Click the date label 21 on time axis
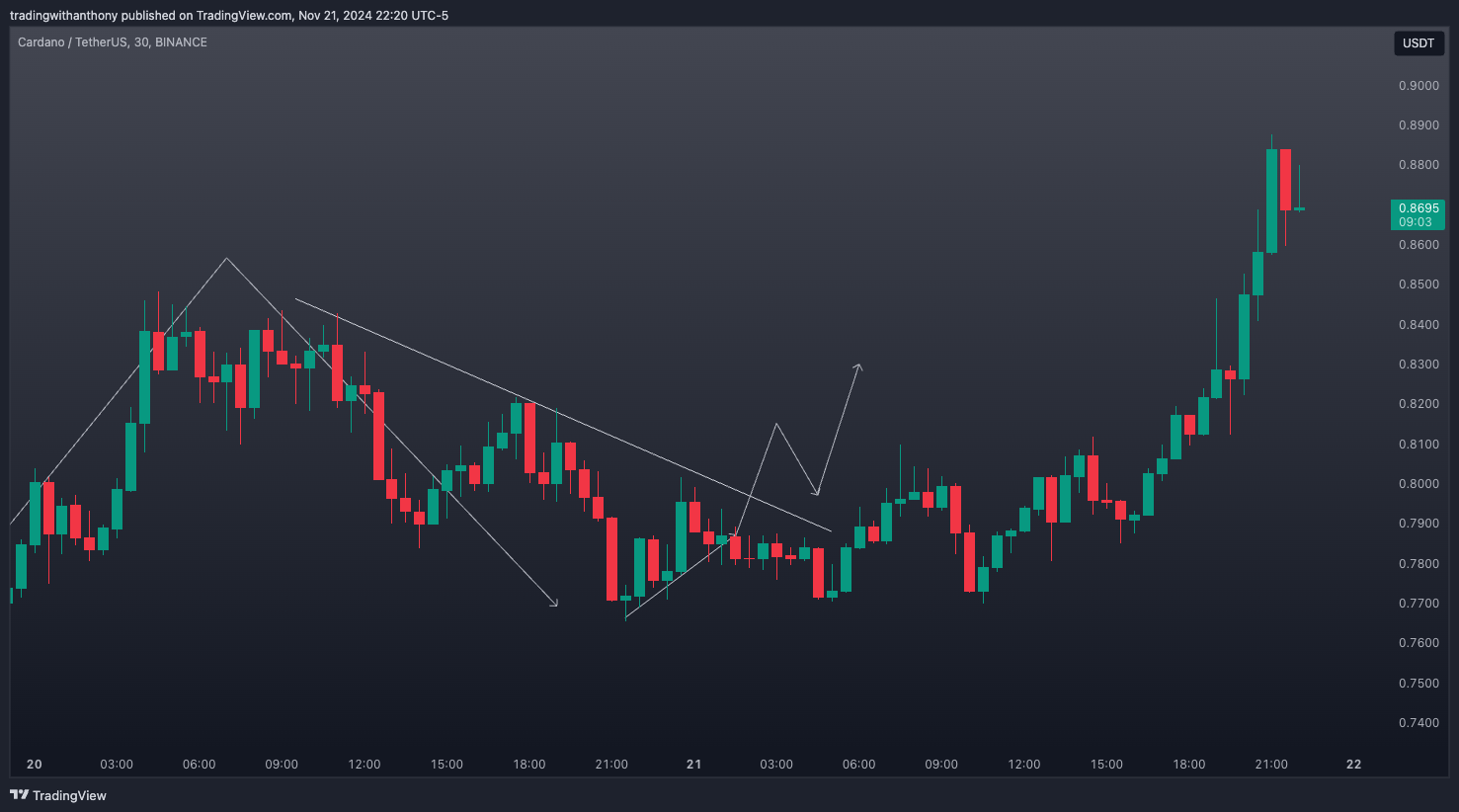This screenshot has width=1459, height=812. click(694, 765)
